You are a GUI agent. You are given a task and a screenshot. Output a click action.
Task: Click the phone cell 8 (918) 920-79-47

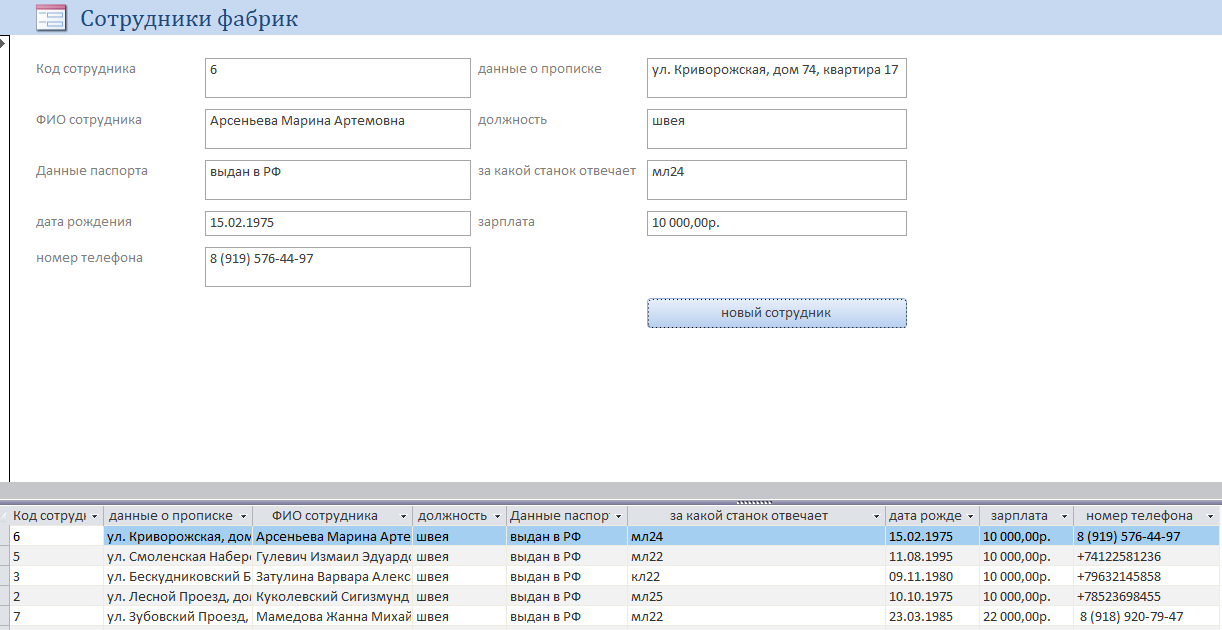click(x=1147, y=616)
